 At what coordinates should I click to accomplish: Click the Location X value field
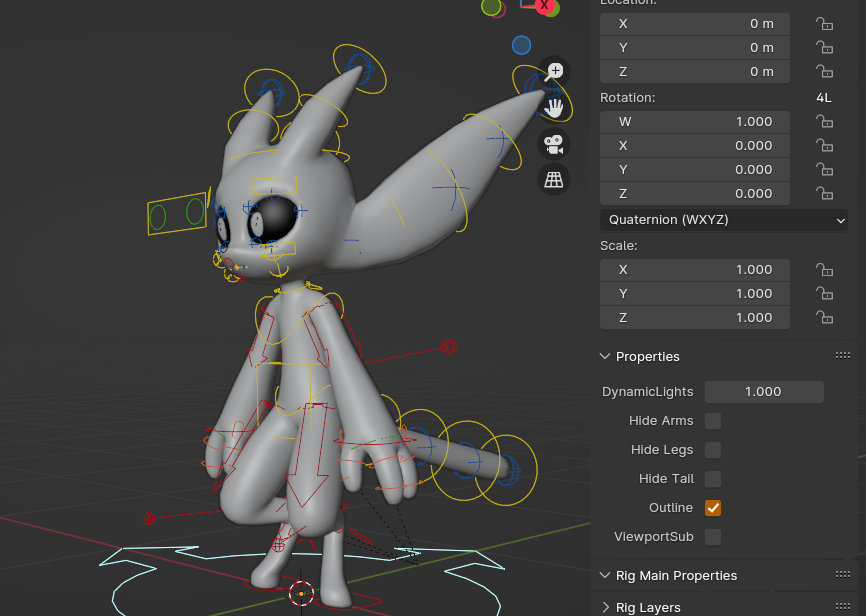[x=695, y=24]
